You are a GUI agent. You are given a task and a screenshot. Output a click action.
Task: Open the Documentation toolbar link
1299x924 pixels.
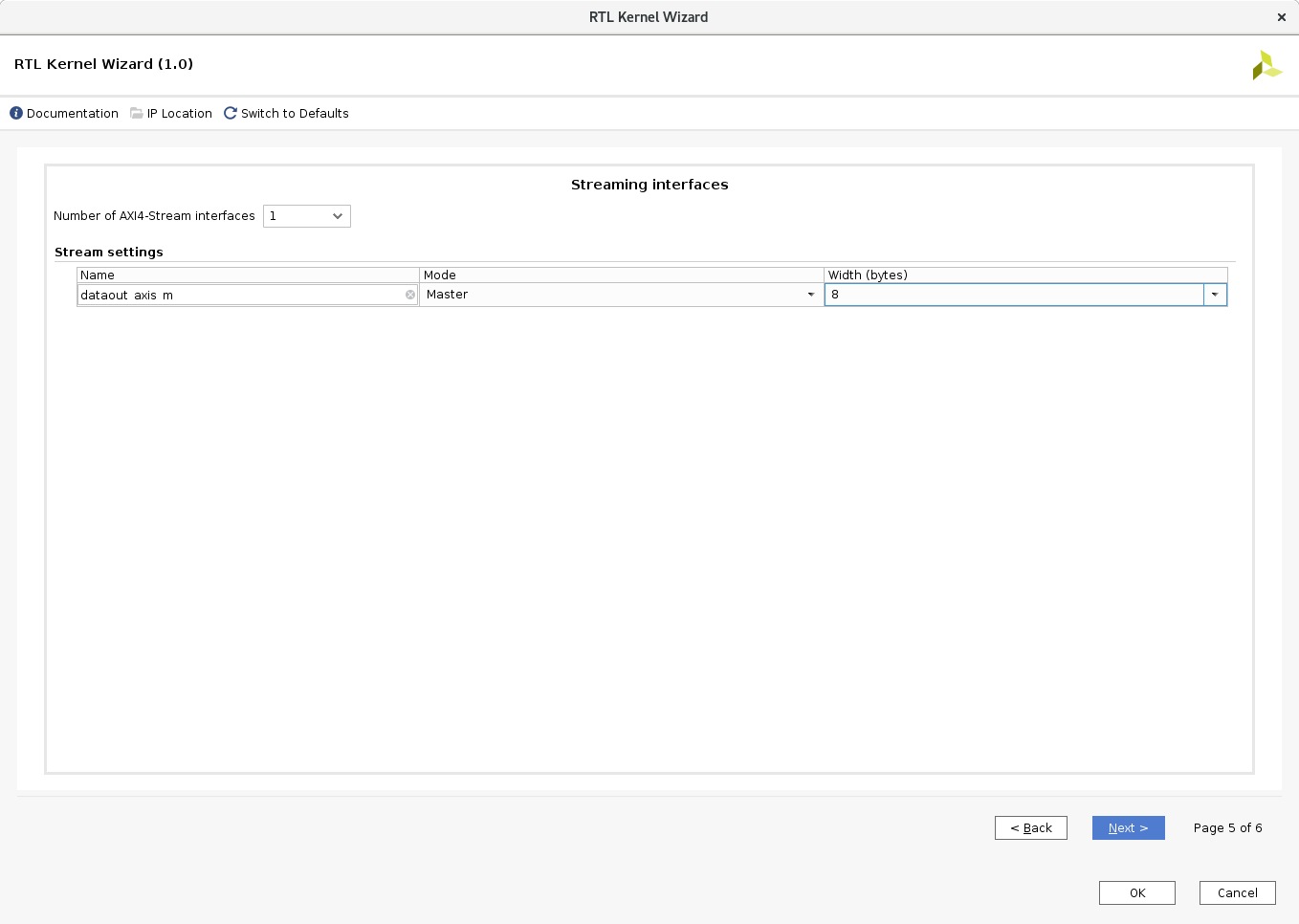pyautogui.click(x=73, y=113)
